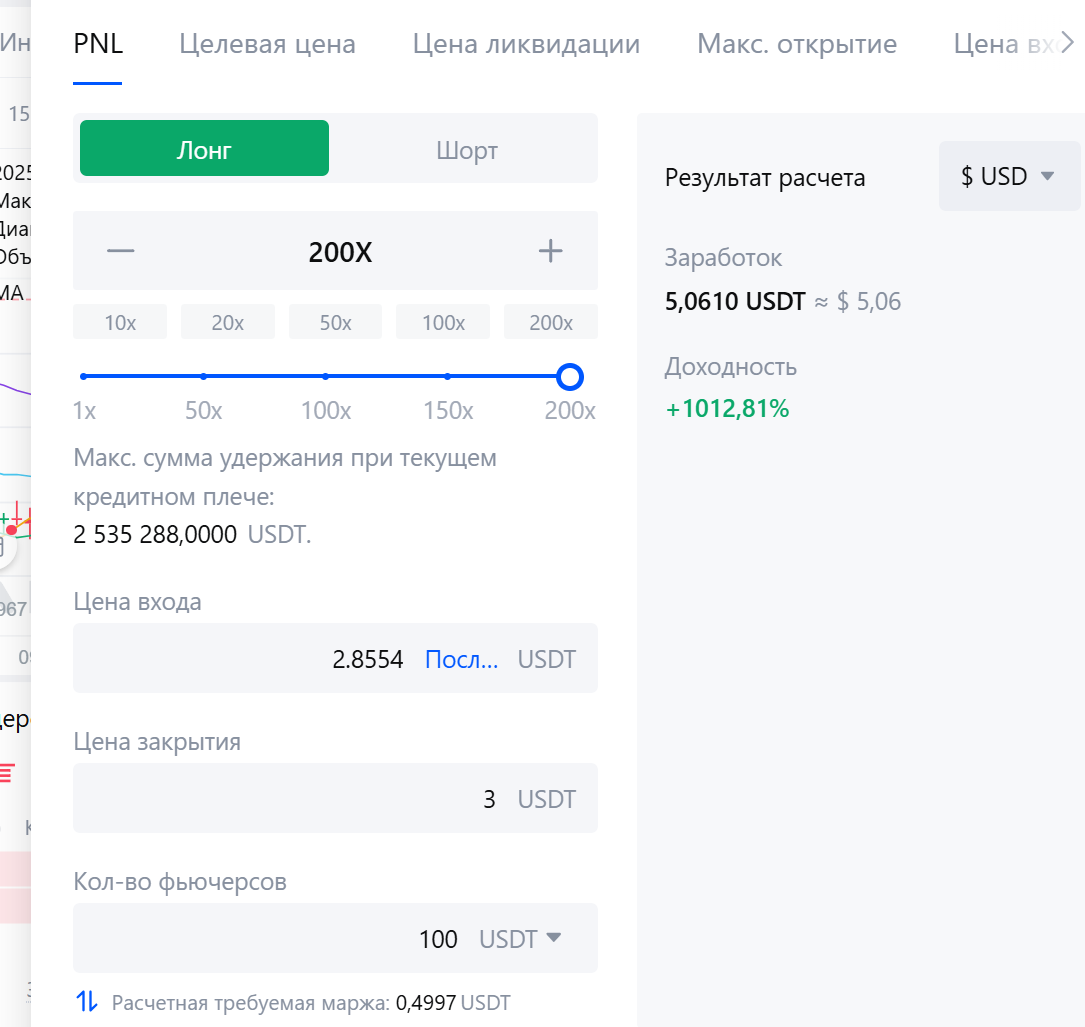
Task: Switch to the Шорт position
Action: coord(466,149)
